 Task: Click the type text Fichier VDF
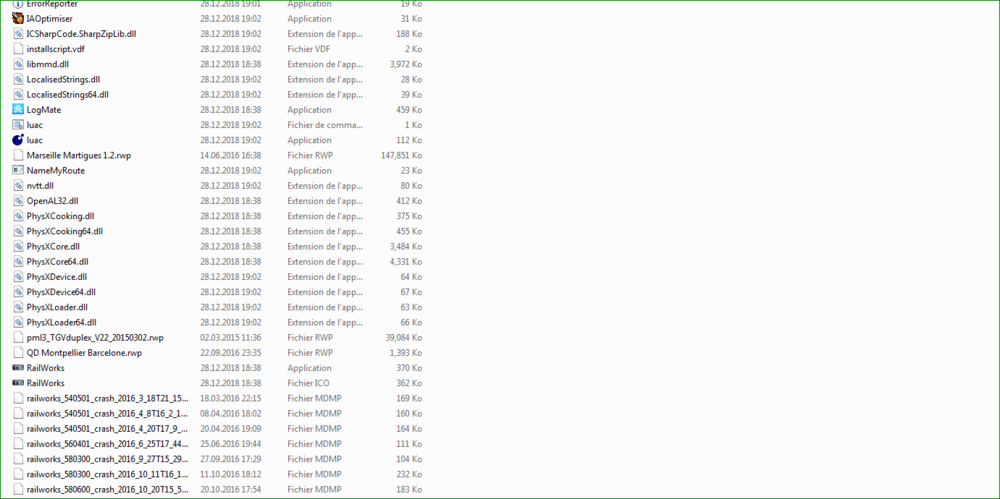309,49
